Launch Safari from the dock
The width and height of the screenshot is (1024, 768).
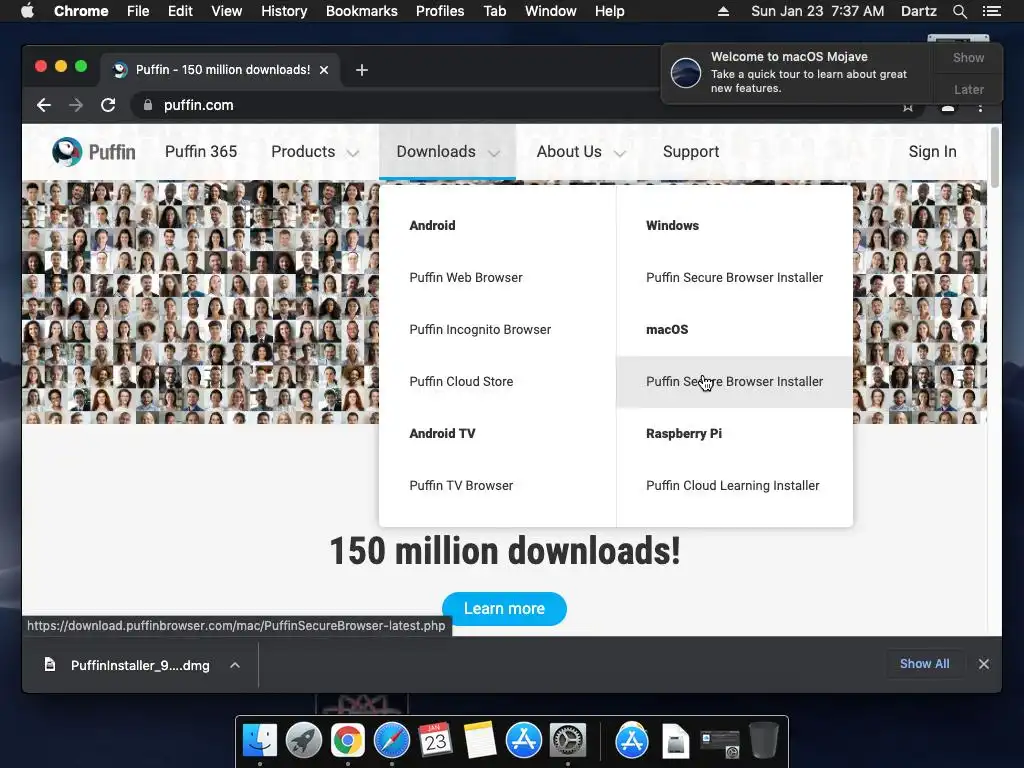(x=392, y=741)
